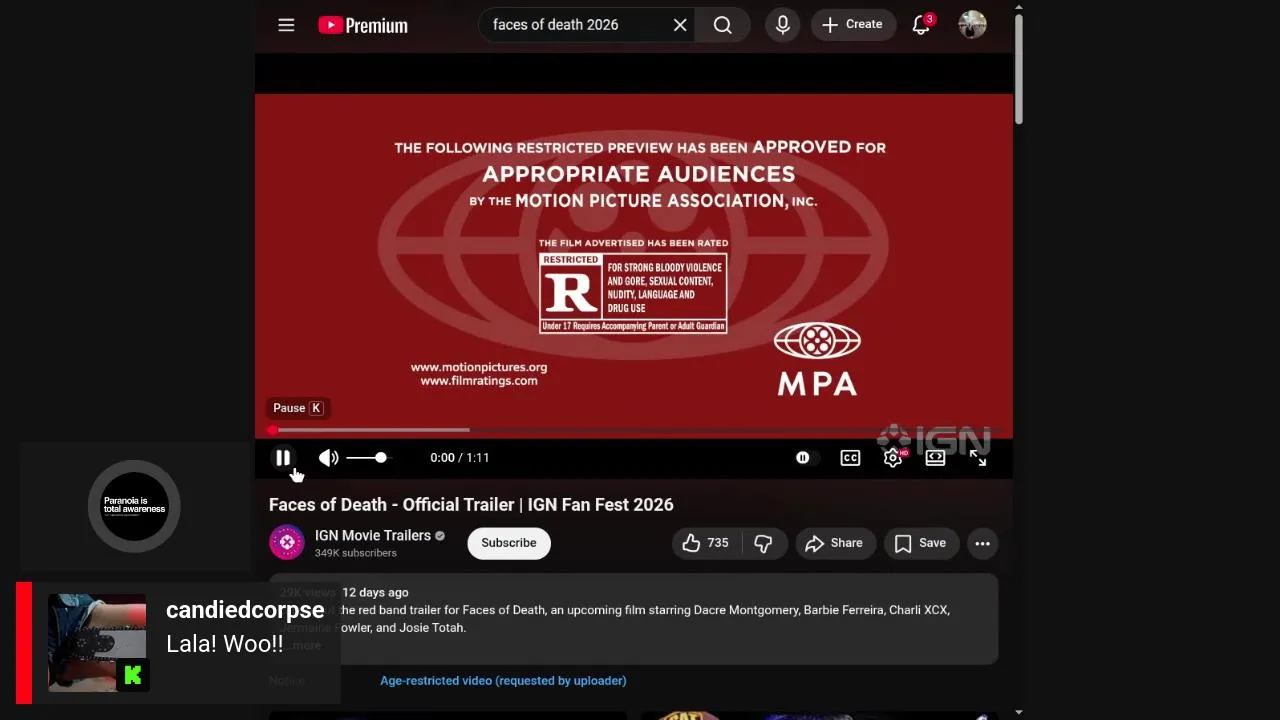The image size is (1280, 720).
Task: Open the Create button
Action: [x=853, y=25]
